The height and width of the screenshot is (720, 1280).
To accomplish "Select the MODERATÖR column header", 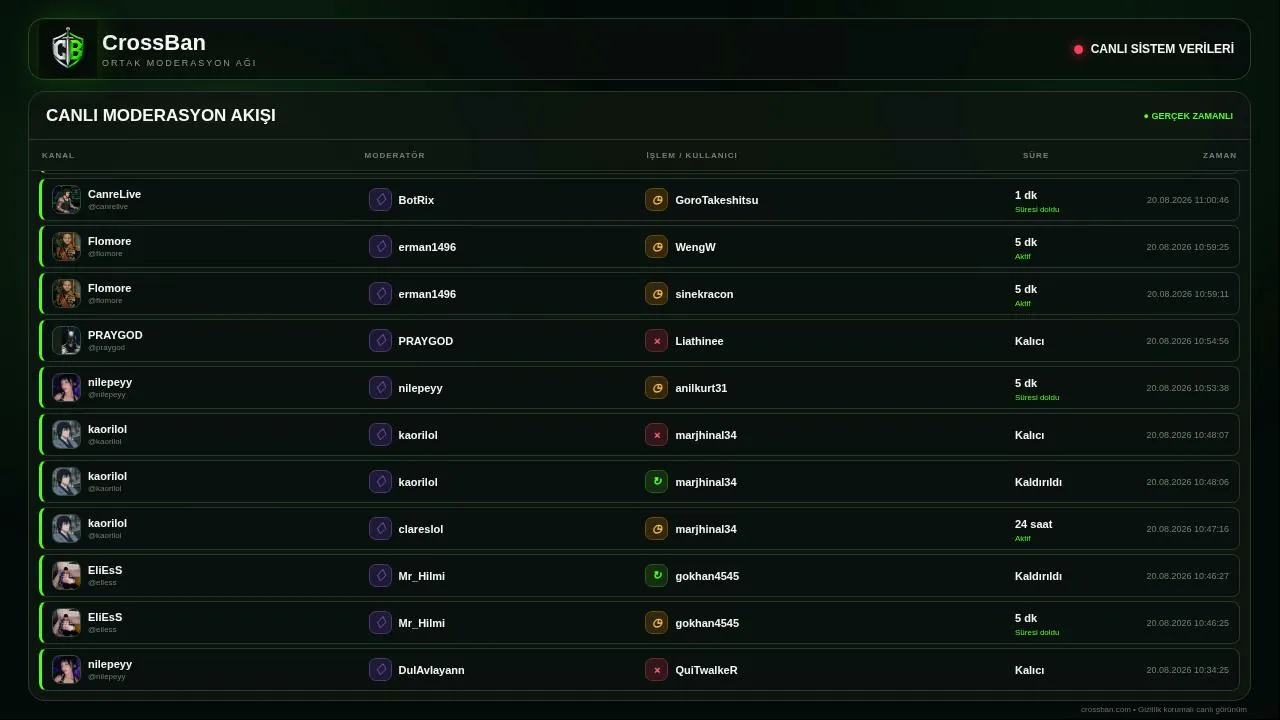I will click(395, 156).
